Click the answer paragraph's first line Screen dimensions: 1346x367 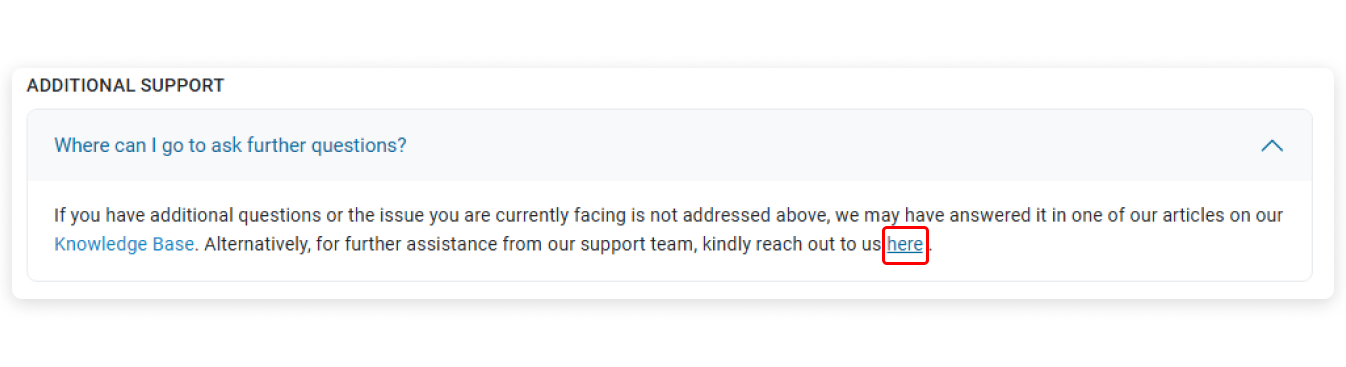click(668, 215)
